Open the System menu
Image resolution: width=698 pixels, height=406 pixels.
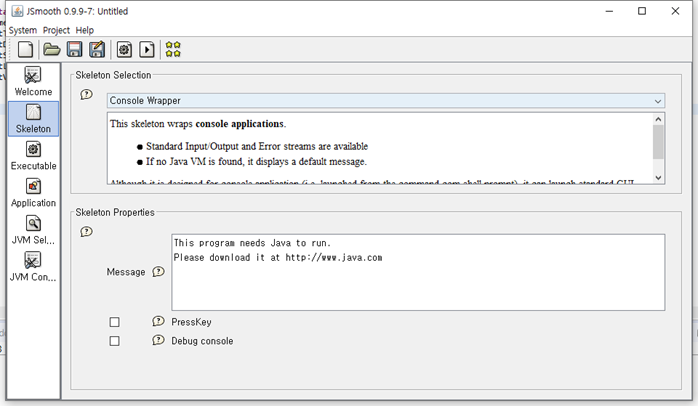(23, 30)
